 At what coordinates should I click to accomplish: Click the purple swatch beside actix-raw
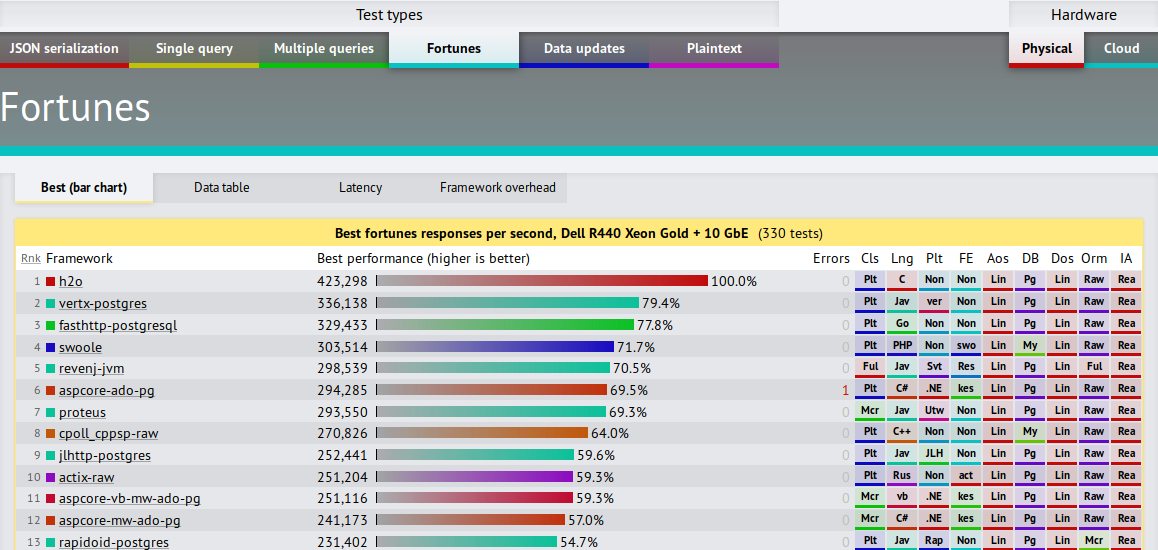click(x=50, y=478)
